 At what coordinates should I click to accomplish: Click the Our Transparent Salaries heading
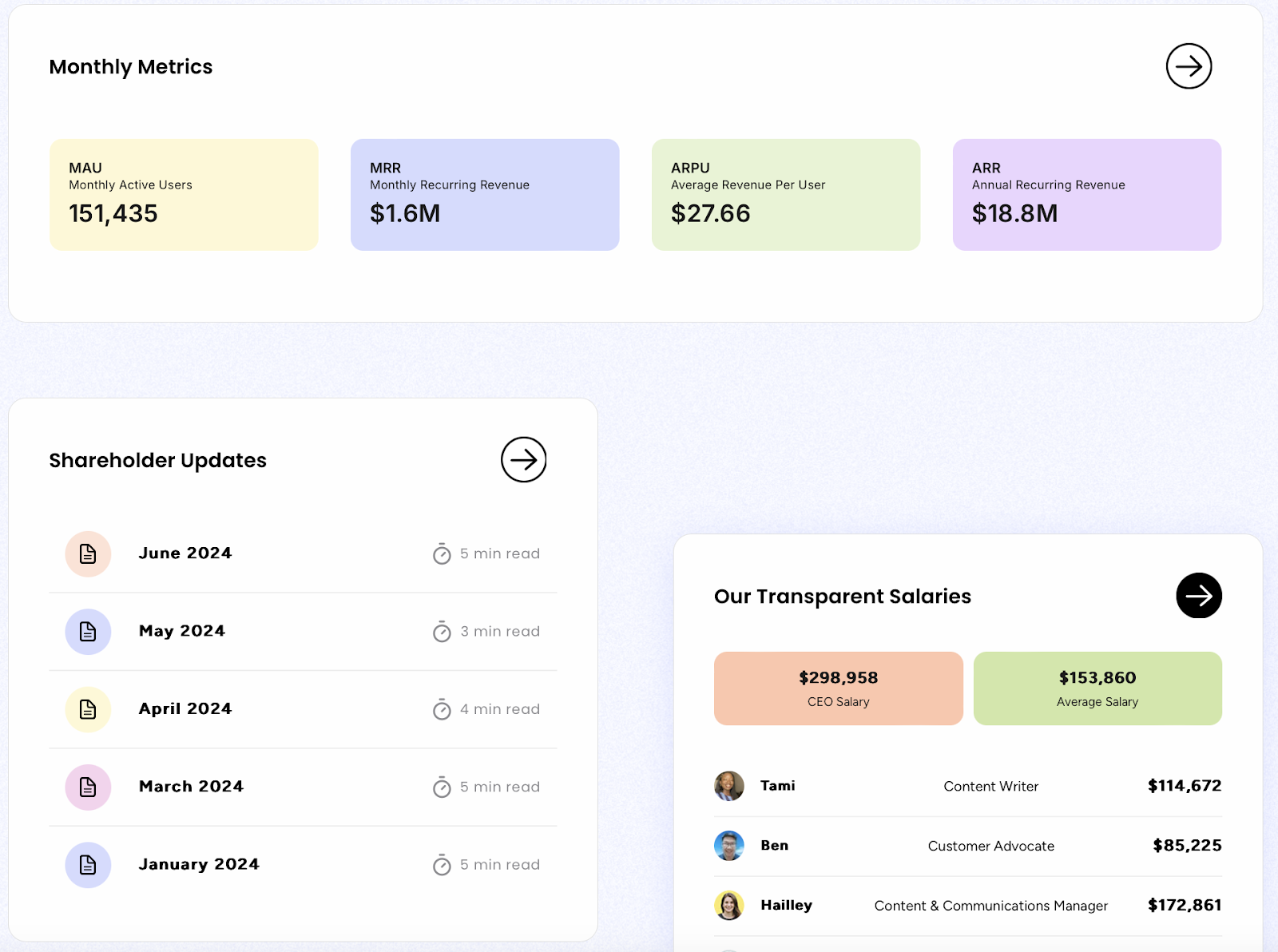pos(843,597)
